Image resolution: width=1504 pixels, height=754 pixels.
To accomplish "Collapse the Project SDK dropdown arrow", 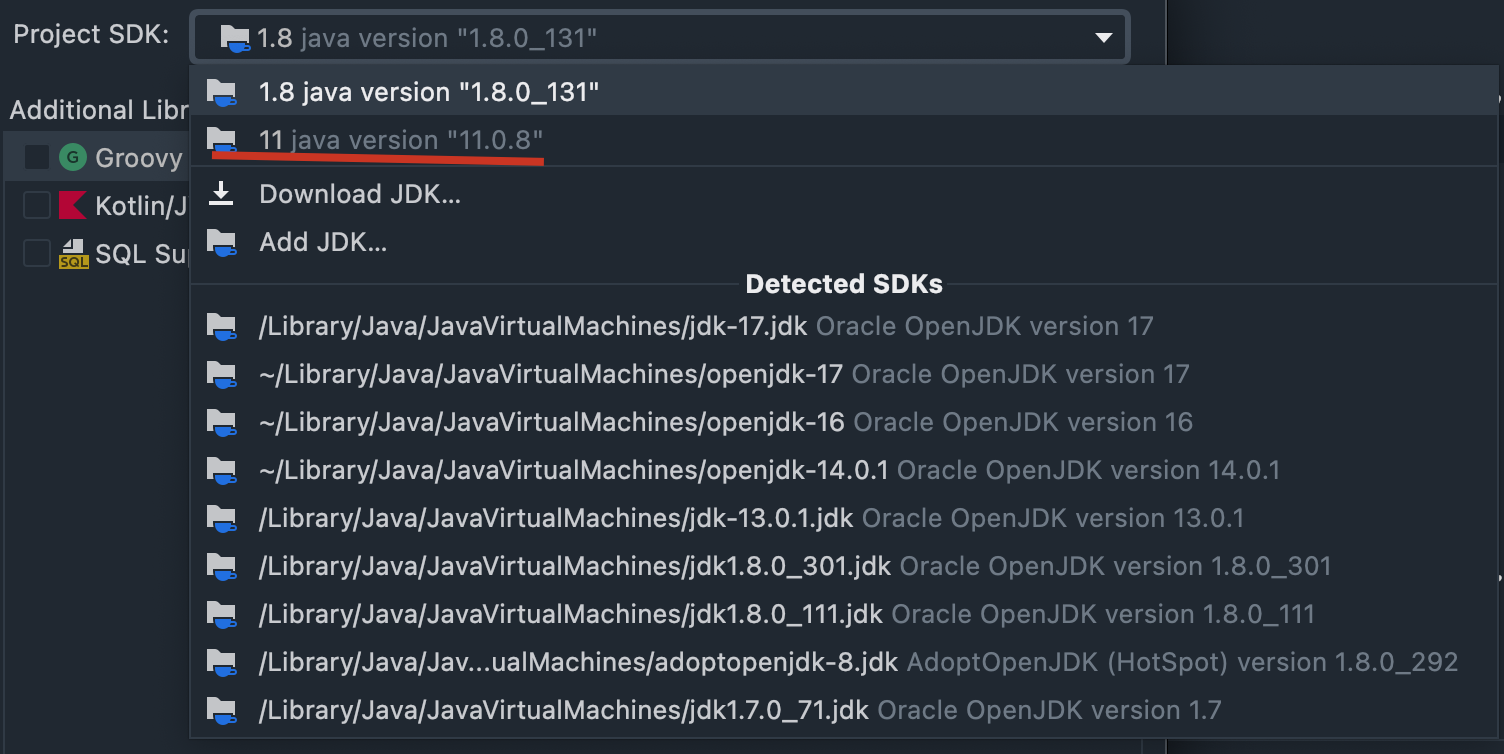I will (1103, 38).
